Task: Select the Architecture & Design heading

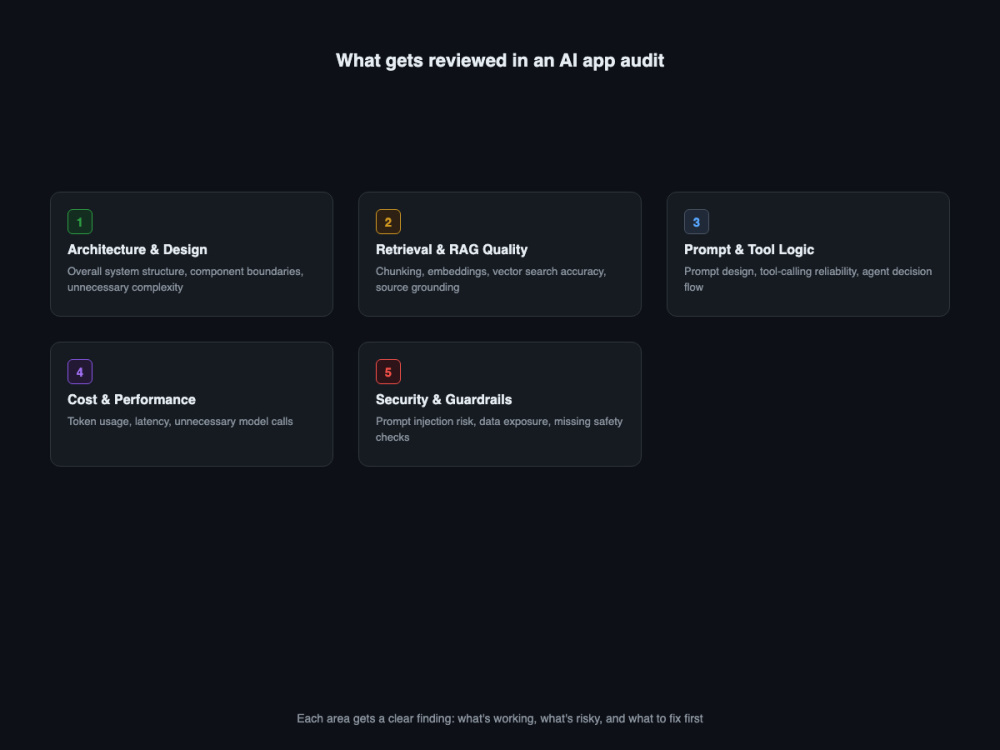Action: (x=137, y=249)
